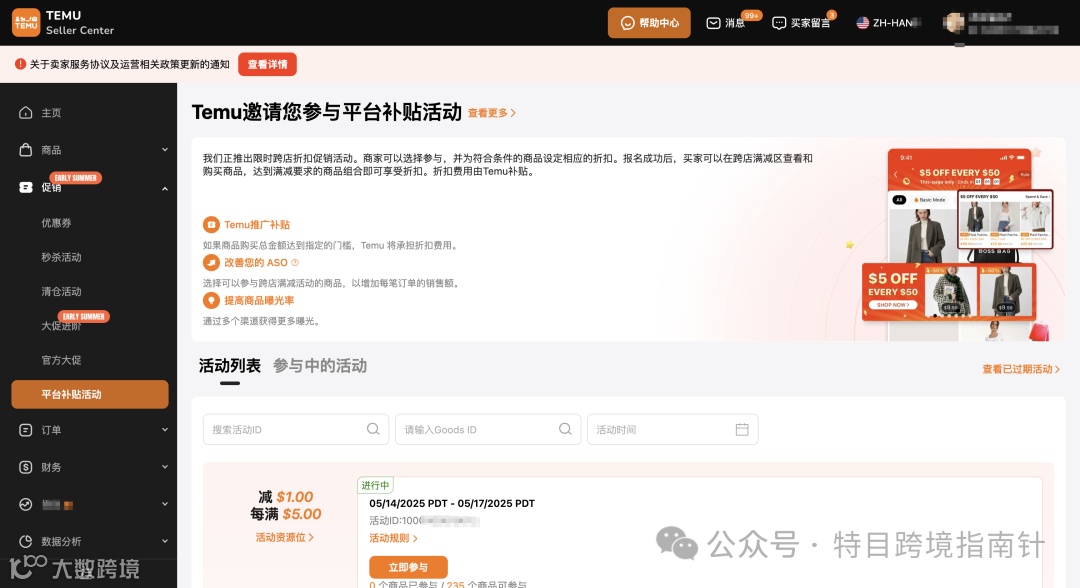This screenshot has width=1080, height=588.
Task: Click the 进行中 status tag
Action: 375,485
